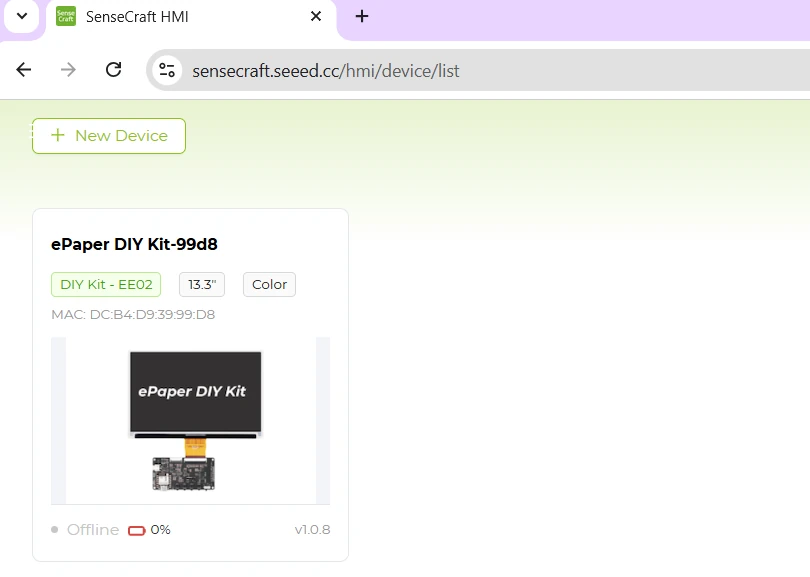View site information in address bar
The width and height of the screenshot is (810, 577).
click(x=167, y=70)
